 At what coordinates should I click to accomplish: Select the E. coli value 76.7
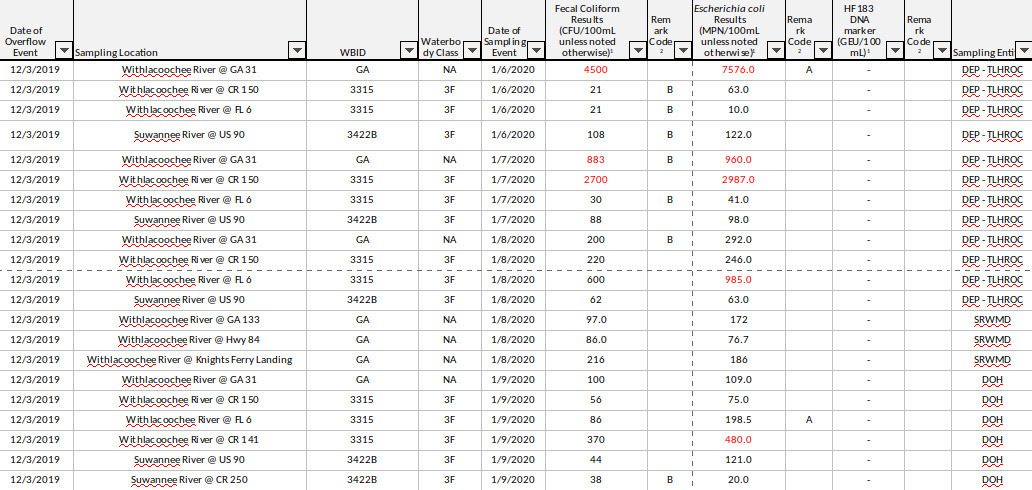(738, 340)
